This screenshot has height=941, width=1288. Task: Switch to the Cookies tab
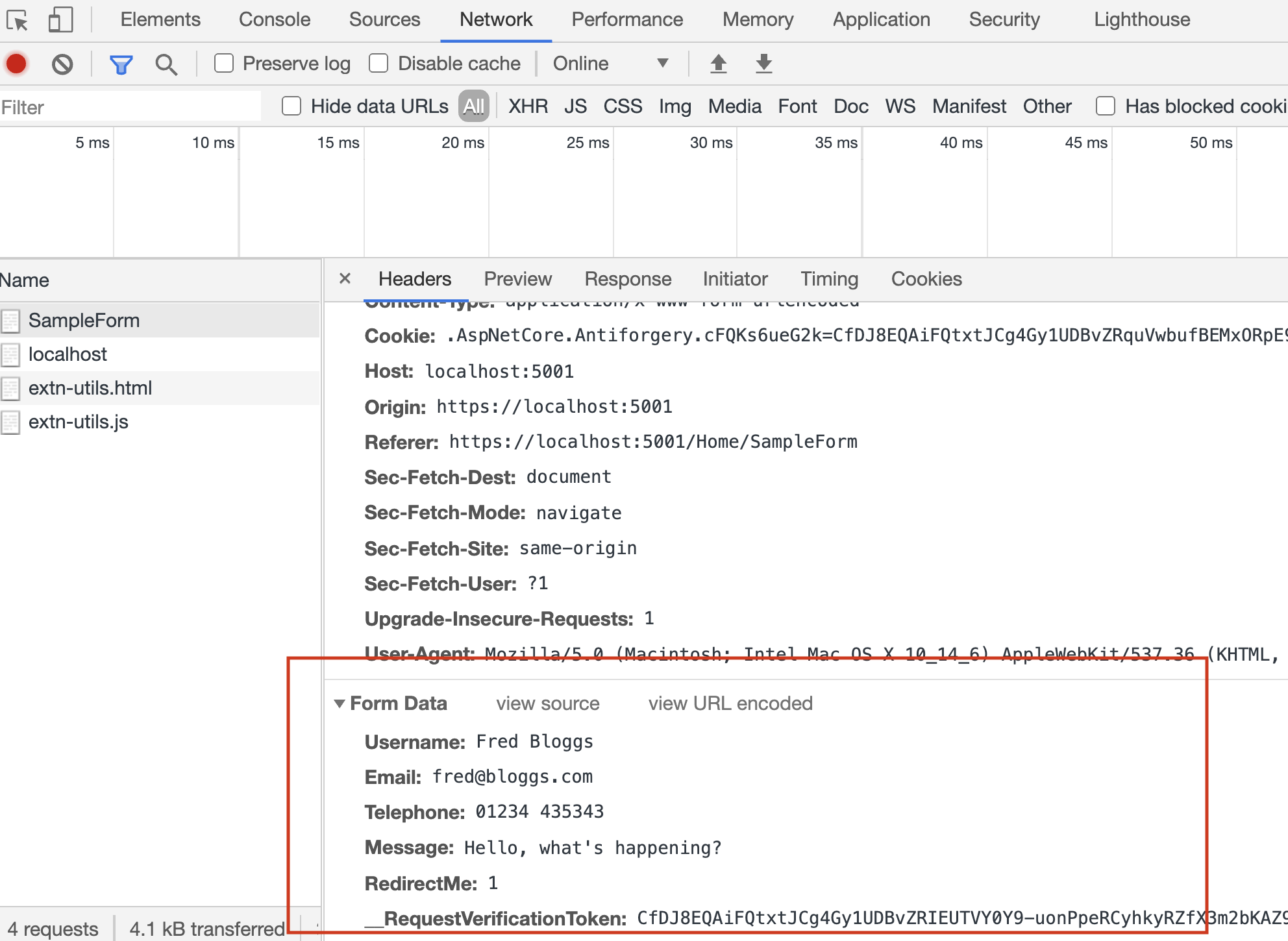[926, 279]
